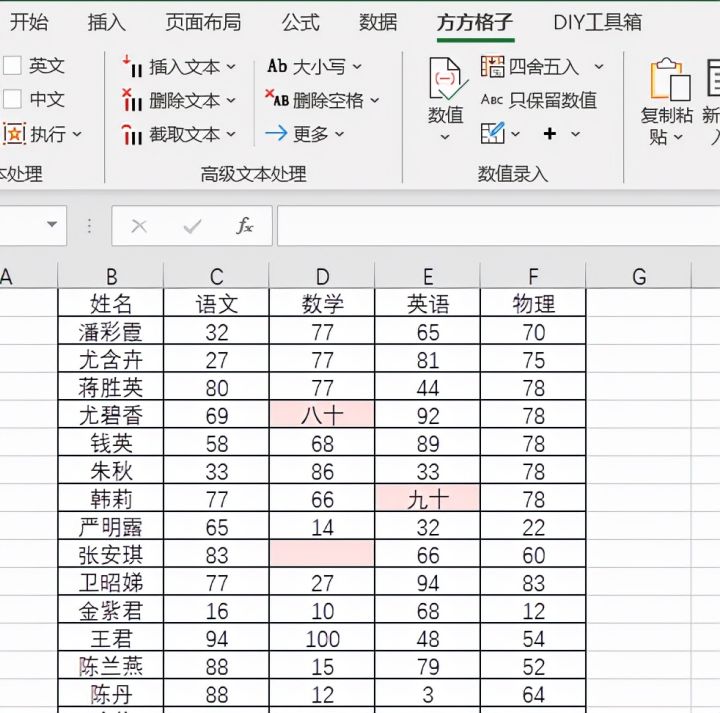Click the Insert Text (插入文本) icon

pyautogui.click(x=132, y=66)
